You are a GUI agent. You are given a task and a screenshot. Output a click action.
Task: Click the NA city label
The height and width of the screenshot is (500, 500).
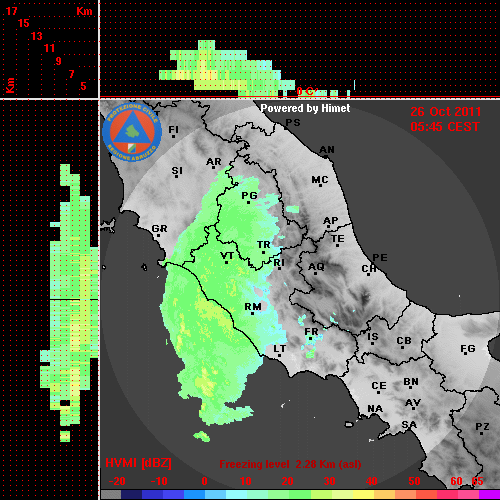tap(375, 408)
